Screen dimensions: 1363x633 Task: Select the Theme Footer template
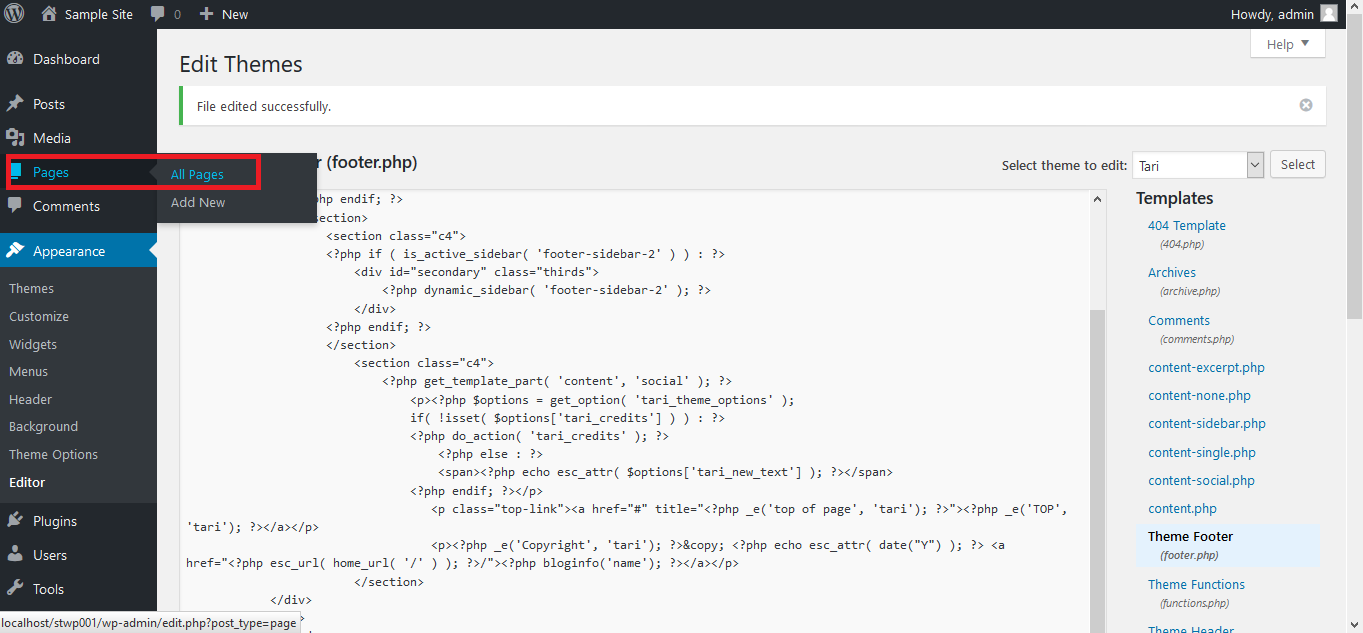(1190, 537)
